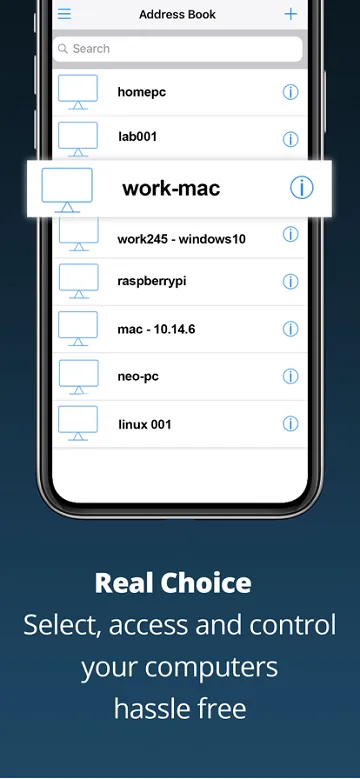Open info for work-mac
Image resolution: width=360 pixels, height=779 pixels.
pos(302,187)
